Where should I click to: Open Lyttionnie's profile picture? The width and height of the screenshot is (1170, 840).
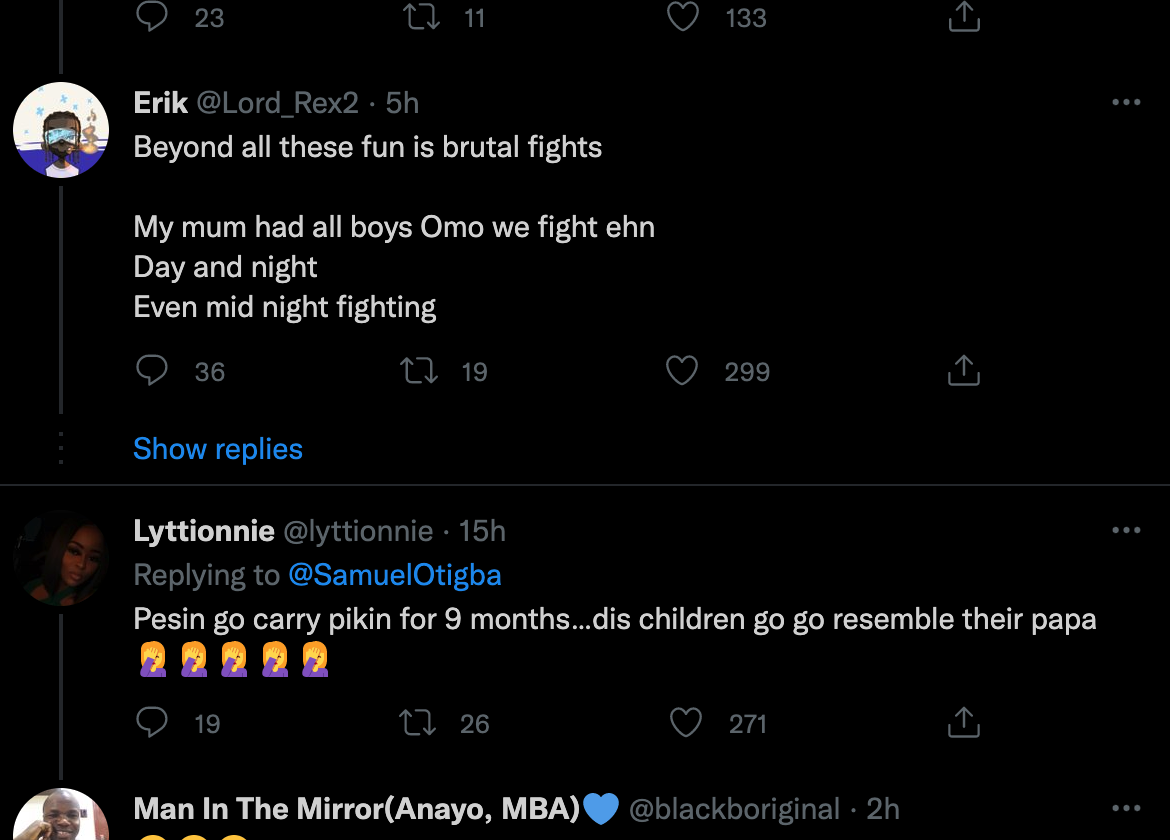point(61,559)
